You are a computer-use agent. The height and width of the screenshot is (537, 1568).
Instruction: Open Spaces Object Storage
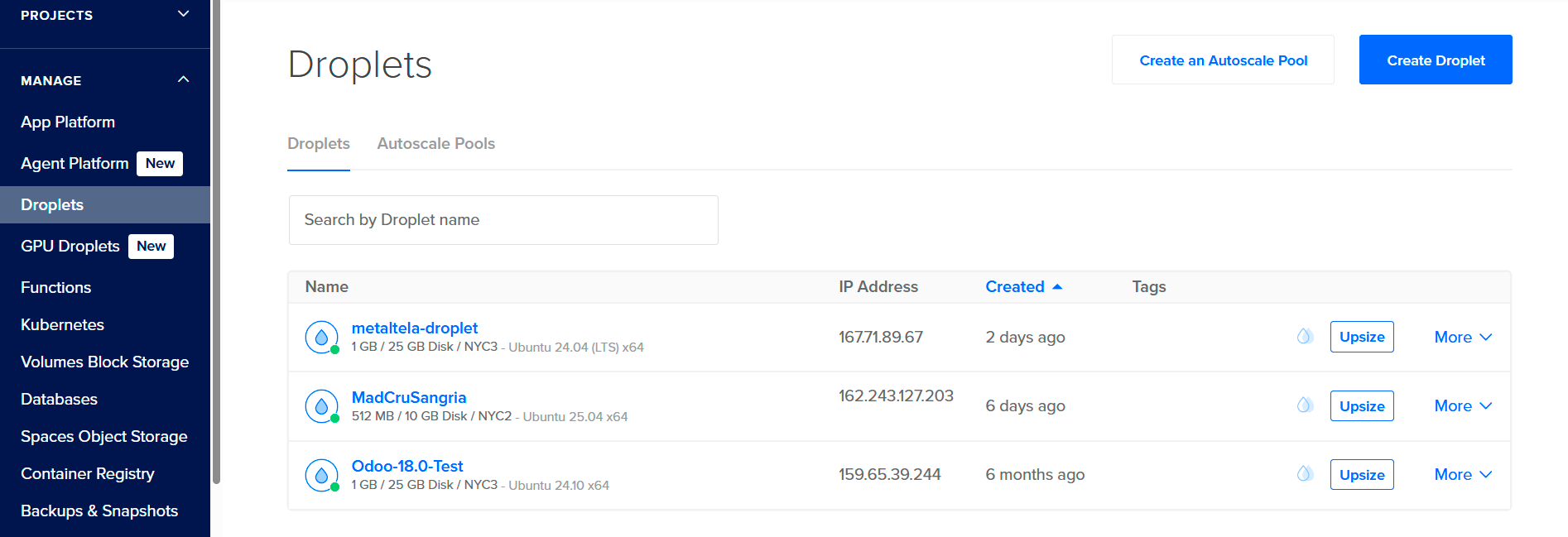coord(103,436)
